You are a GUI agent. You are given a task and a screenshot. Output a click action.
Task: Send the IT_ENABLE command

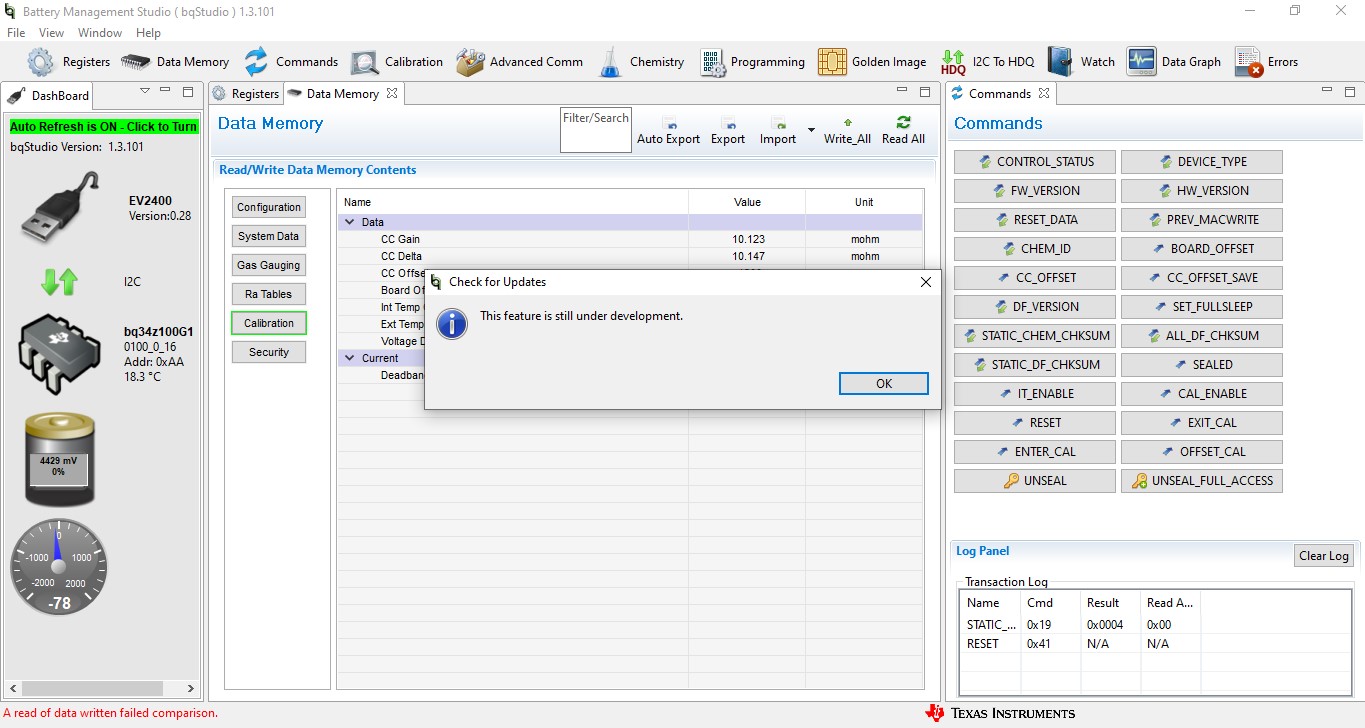(x=1035, y=394)
